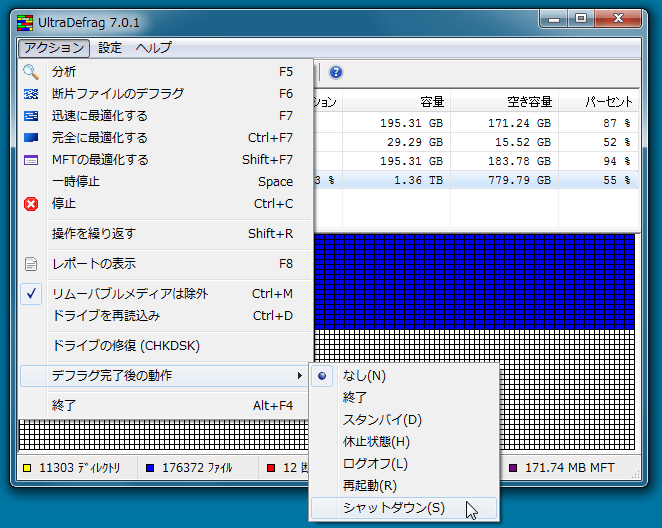Select 終了 in the submenu

404,398
